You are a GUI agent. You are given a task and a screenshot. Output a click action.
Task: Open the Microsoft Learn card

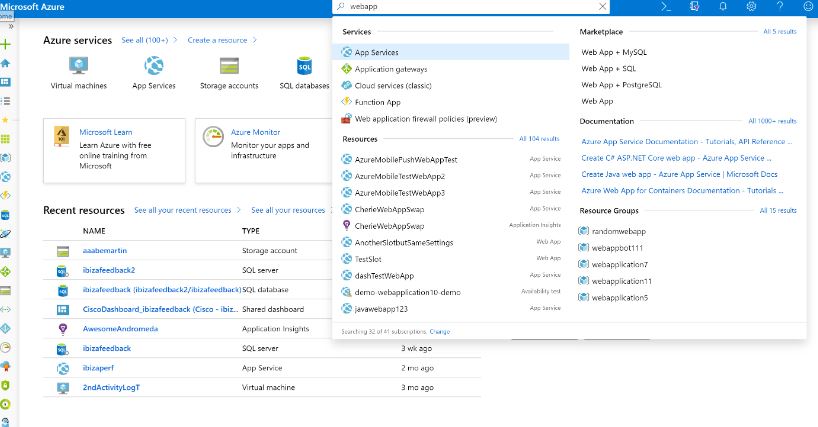pos(114,151)
